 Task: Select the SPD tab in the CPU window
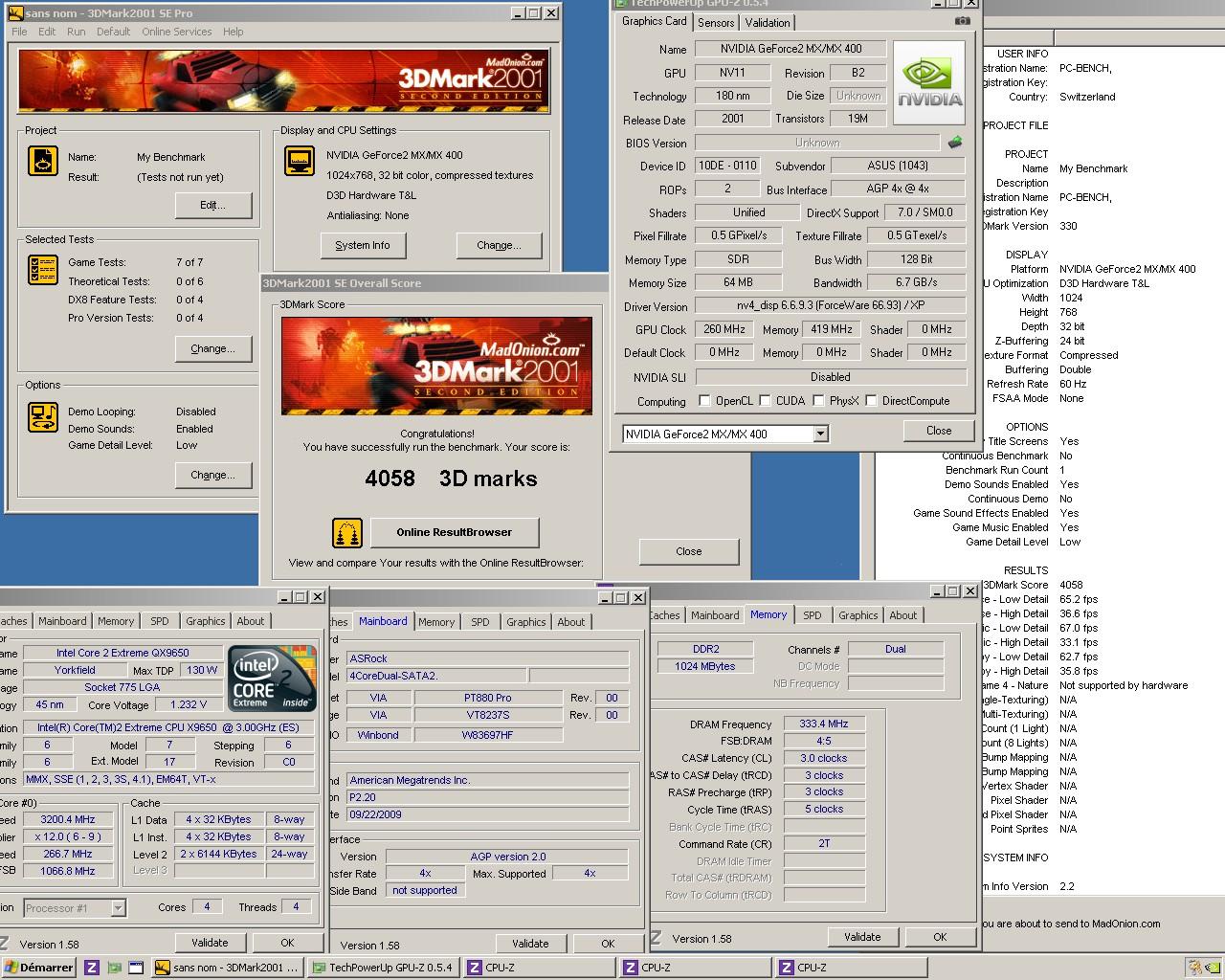[x=160, y=621]
